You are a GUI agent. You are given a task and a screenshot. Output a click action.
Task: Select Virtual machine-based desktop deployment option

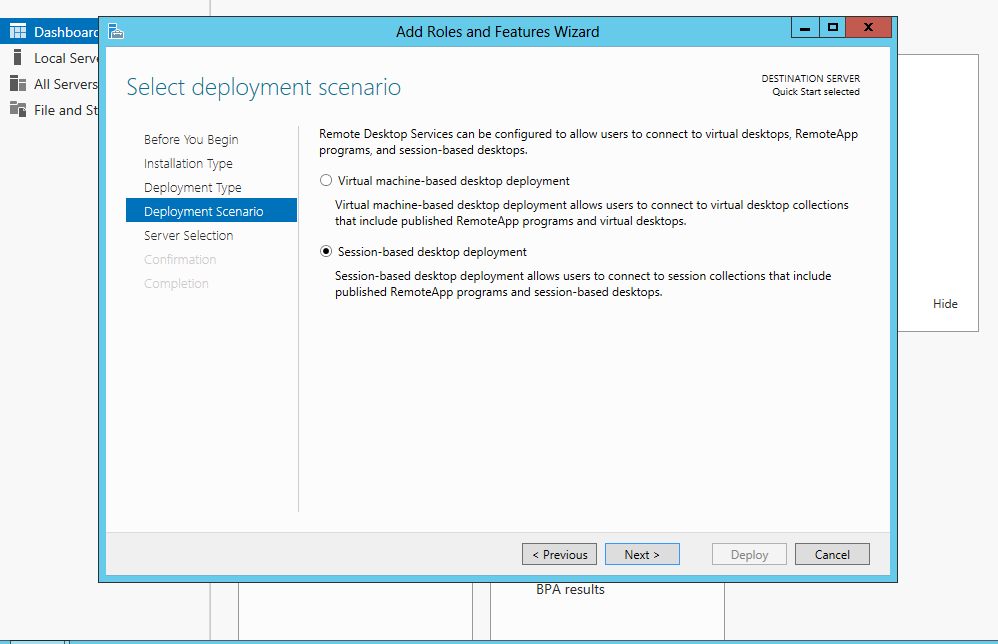326,180
